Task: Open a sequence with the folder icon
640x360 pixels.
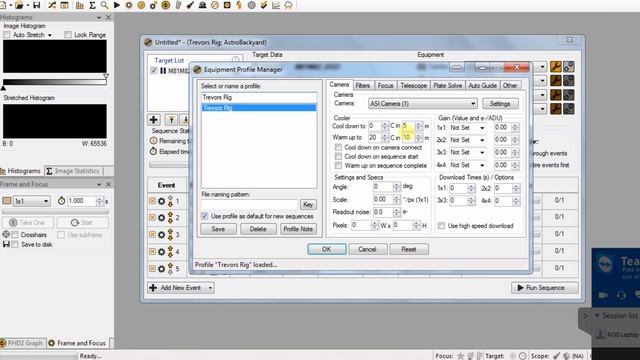Action: [19, 5]
